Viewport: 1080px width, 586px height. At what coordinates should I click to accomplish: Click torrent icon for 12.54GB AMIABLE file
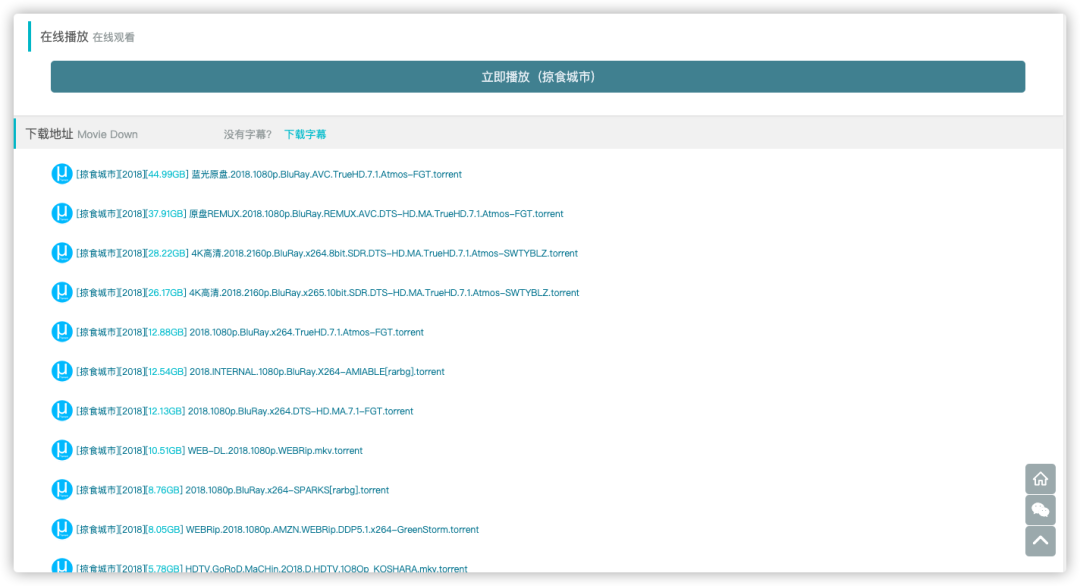(x=62, y=371)
